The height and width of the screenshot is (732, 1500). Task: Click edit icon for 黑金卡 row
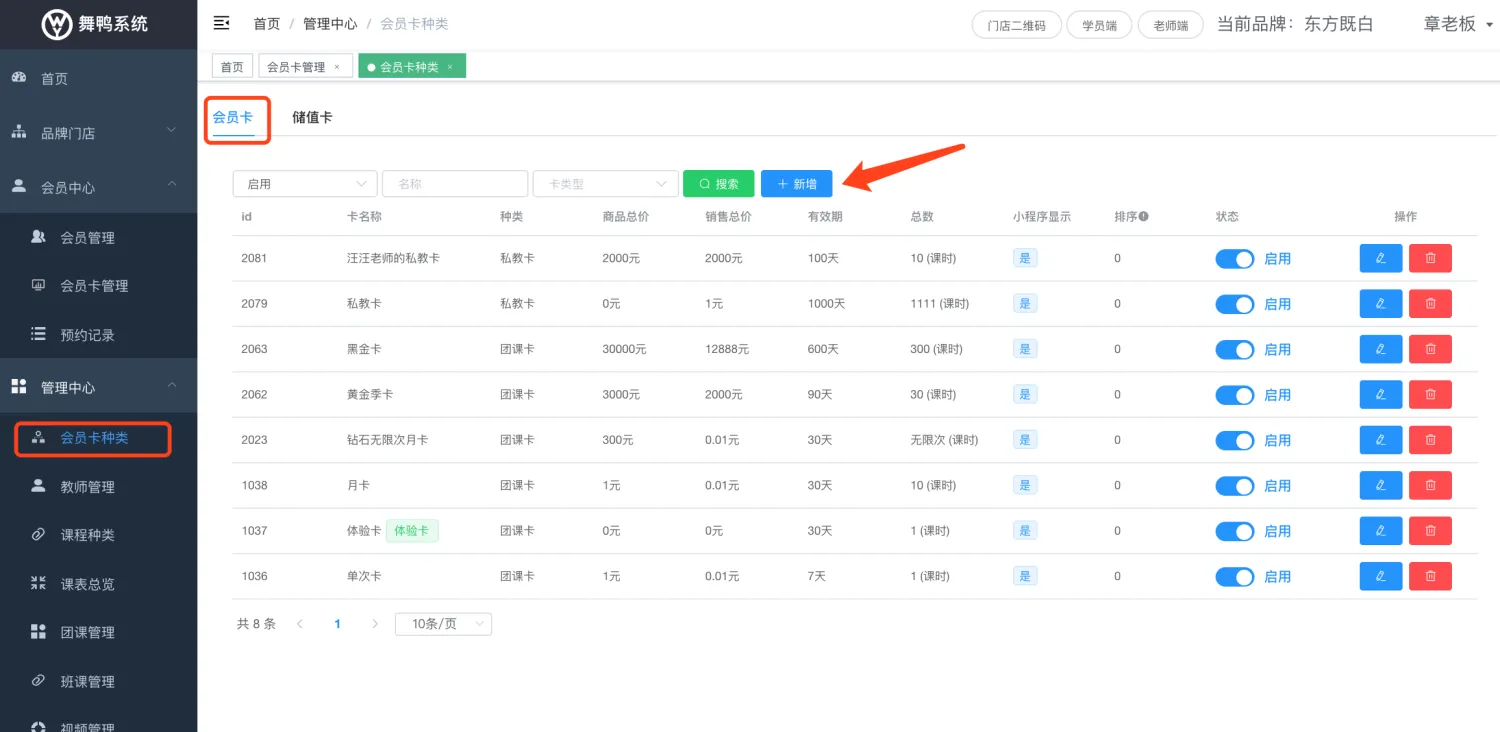click(1380, 349)
